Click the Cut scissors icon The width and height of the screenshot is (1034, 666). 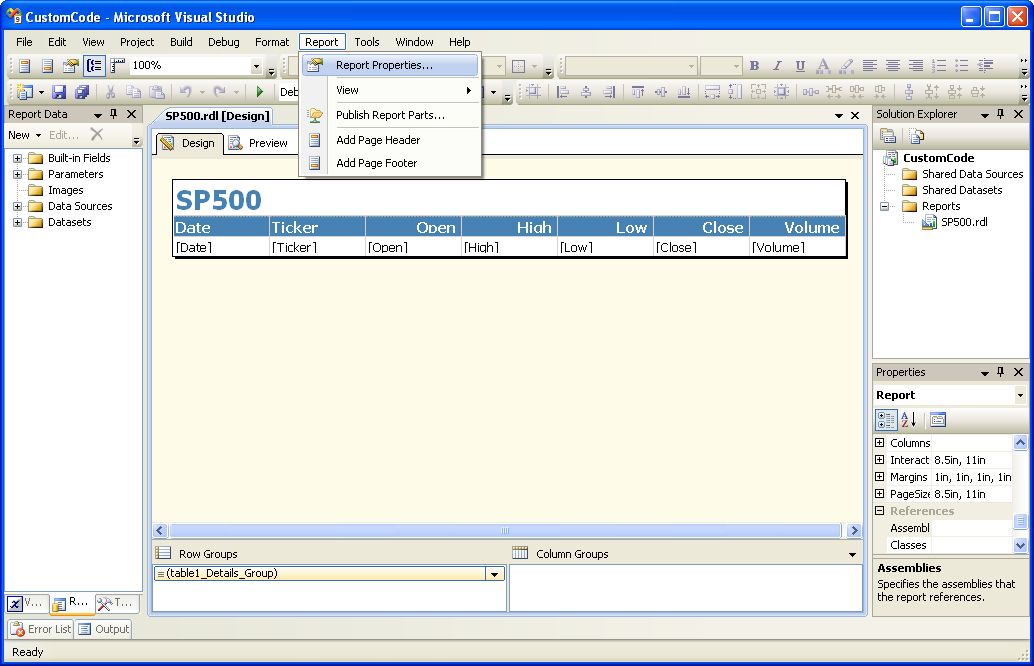pos(111,92)
